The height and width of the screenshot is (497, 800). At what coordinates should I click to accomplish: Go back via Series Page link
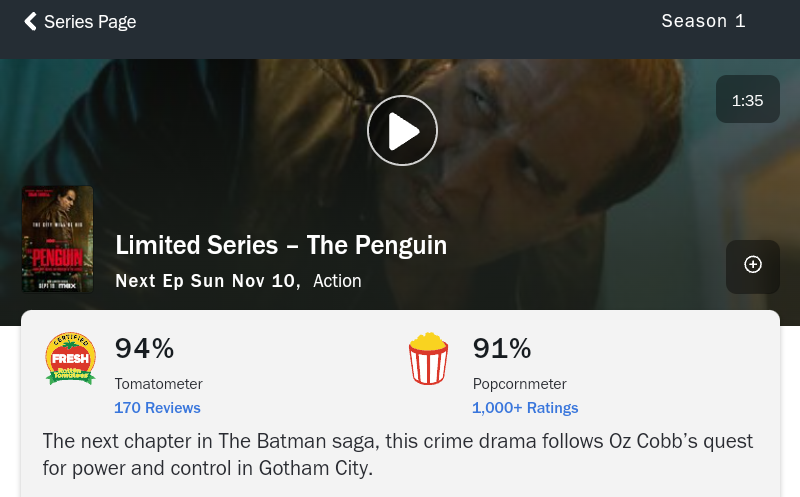click(89, 22)
